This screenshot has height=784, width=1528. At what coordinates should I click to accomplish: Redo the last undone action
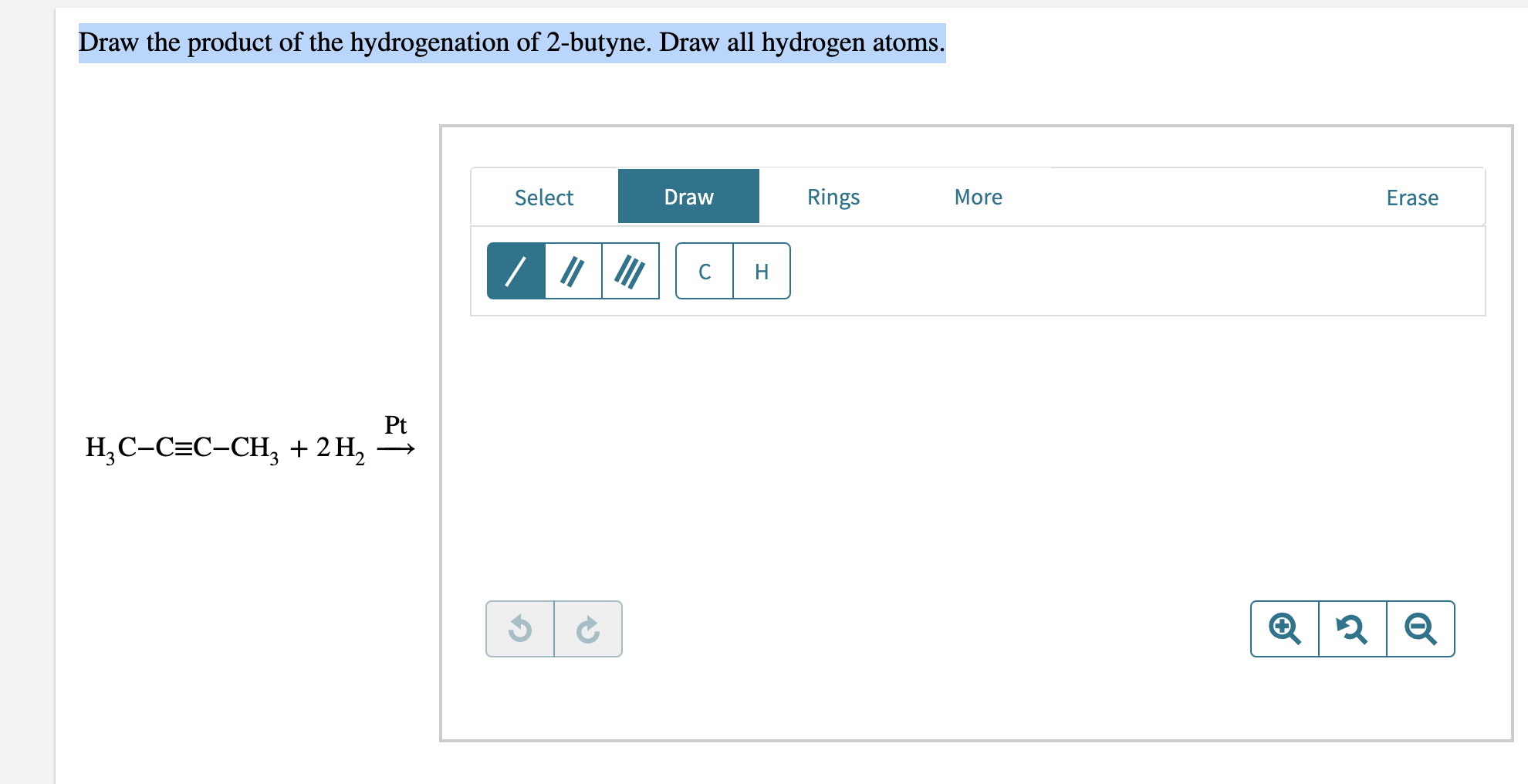(x=588, y=629)
